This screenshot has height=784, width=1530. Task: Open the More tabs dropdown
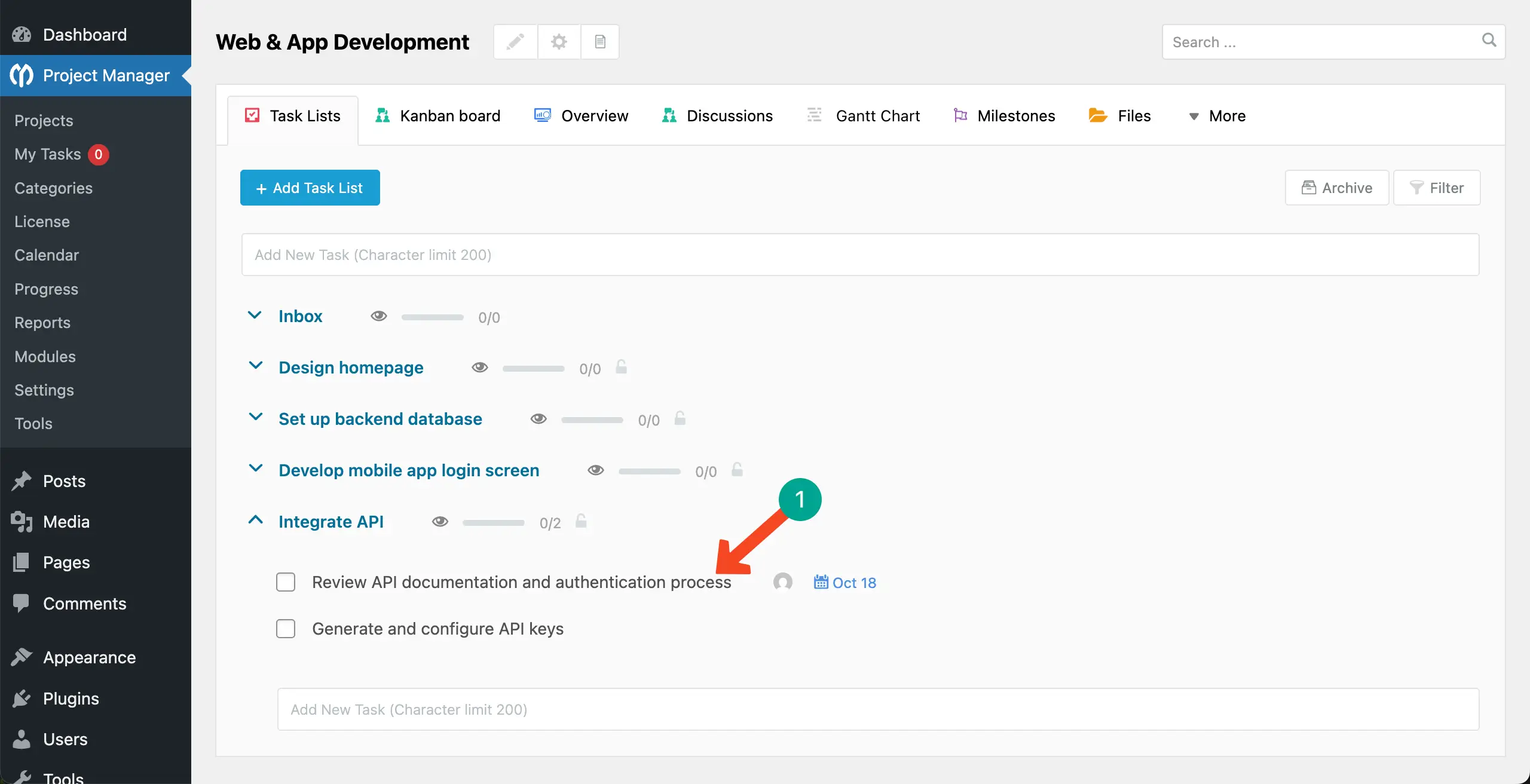[x=1217, y=116]
